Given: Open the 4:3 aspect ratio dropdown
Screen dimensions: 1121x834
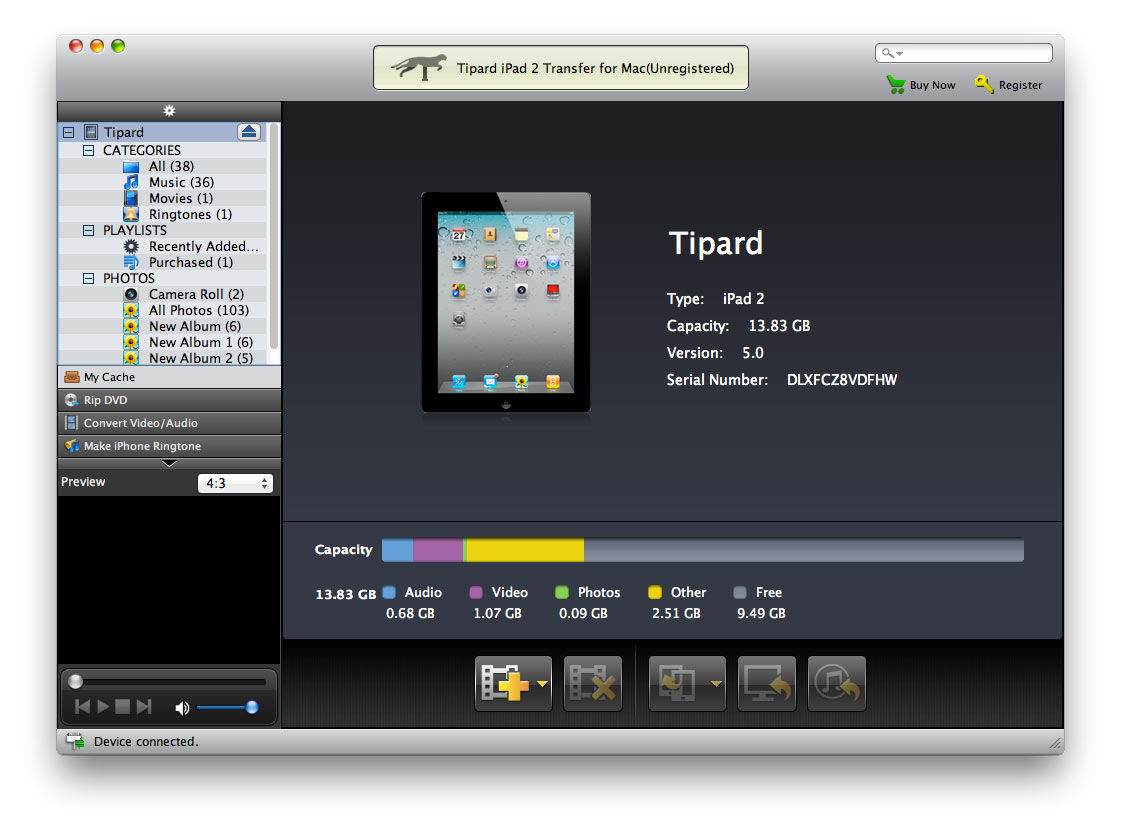Looking at the screenshot, I should 235,483.
